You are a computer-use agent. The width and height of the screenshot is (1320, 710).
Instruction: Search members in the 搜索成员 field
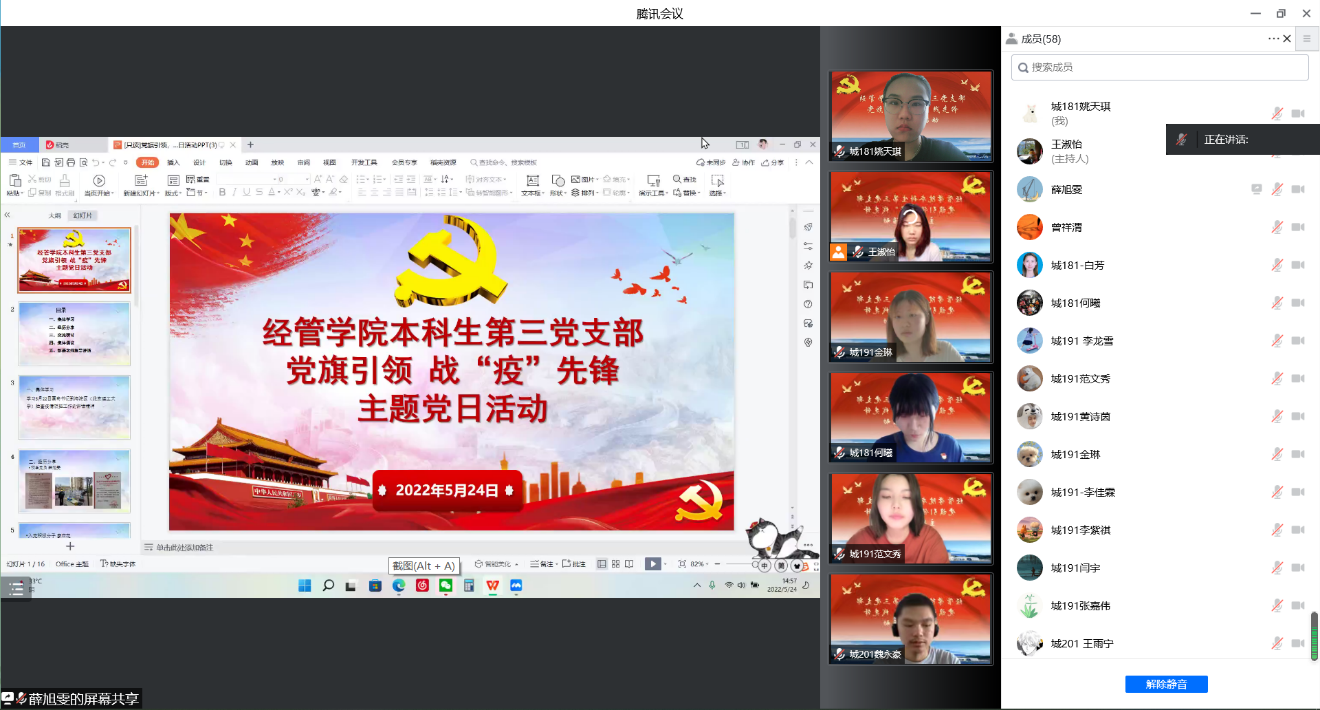[x=1160, y=67]
